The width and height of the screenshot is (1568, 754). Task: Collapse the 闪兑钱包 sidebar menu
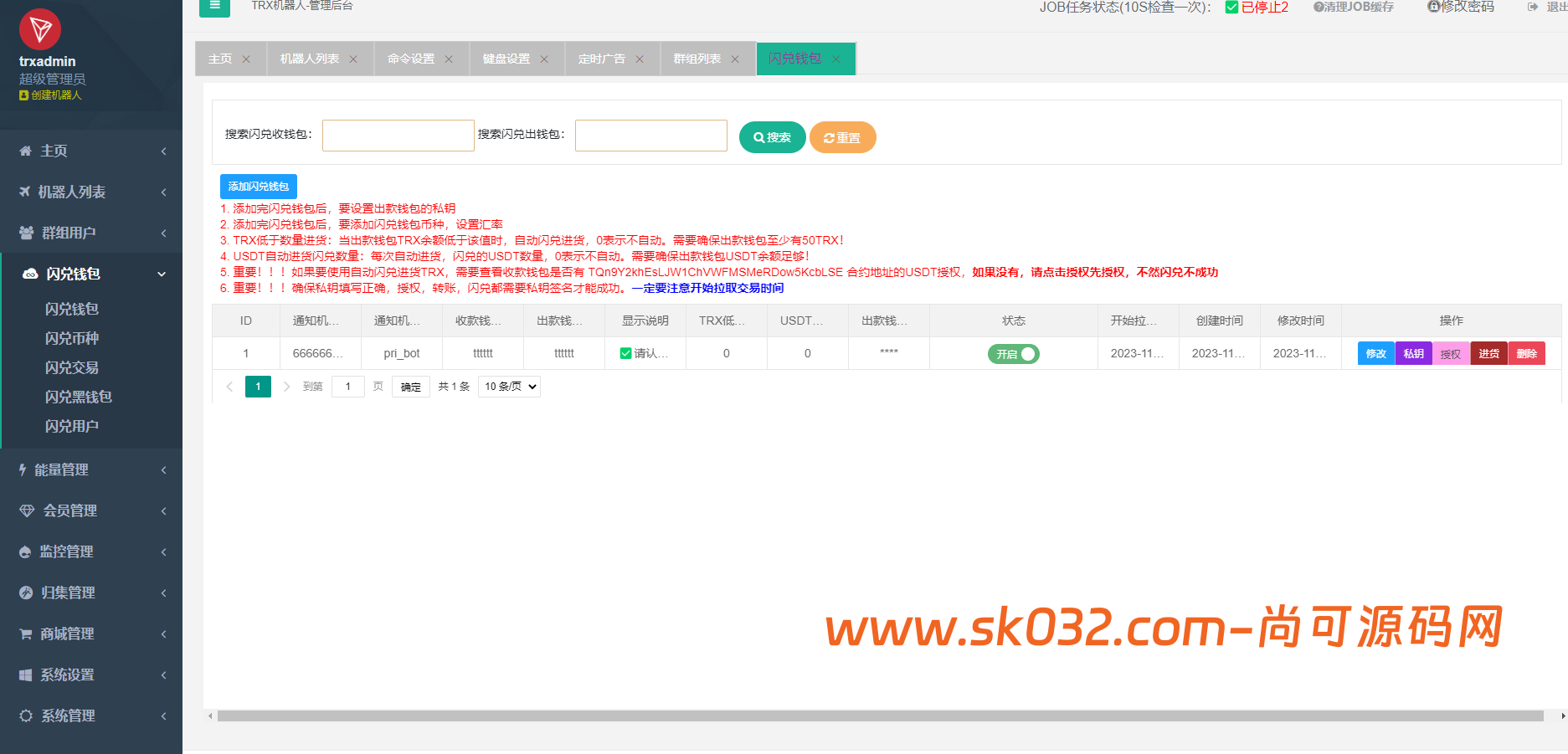pos(73,274)
